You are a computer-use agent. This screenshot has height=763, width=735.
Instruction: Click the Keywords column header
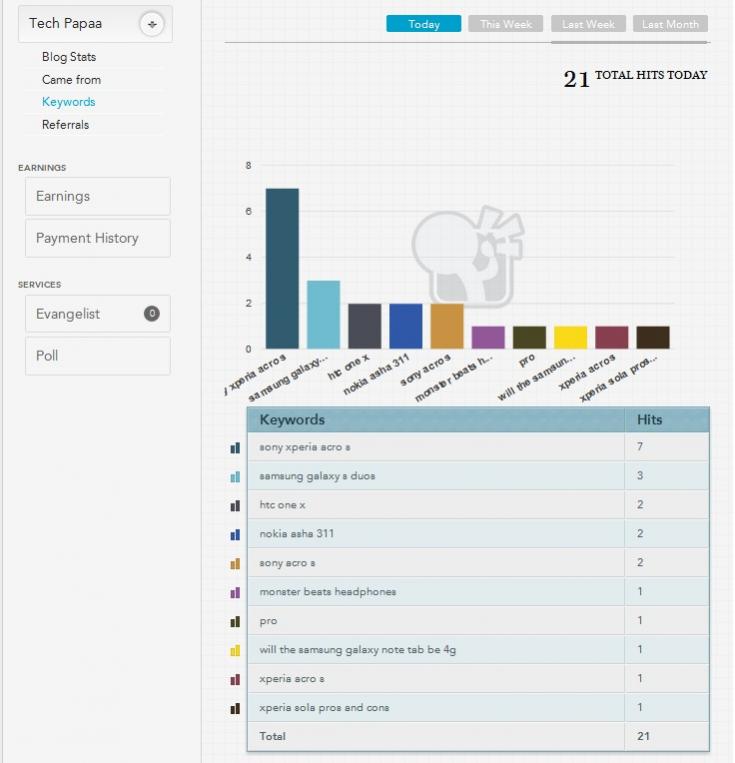(436, 419)
